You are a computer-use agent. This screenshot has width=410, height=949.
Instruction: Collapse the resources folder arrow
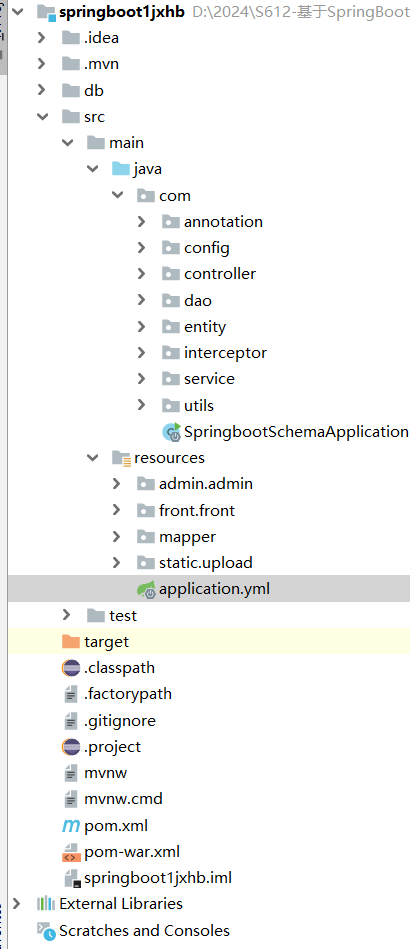[x=92, y=458]
